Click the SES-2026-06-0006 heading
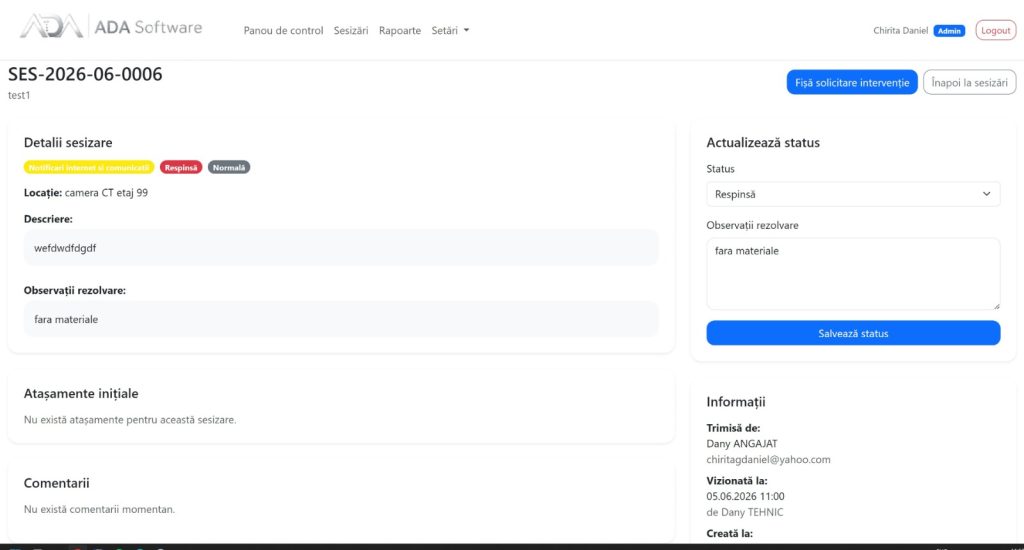Image resolution: width=1024 pixels, height=550 pixels. point(85,74)
